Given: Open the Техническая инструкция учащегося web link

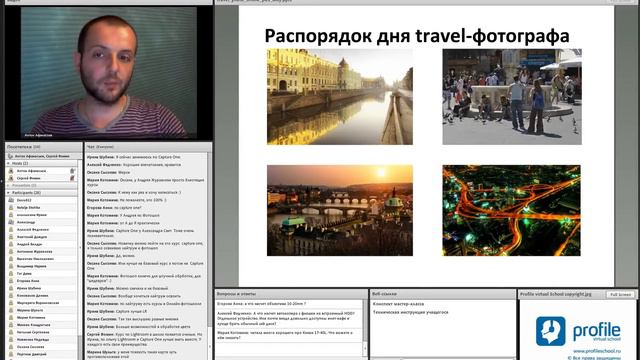Looking at the screenshot, I should coord(411,312).
